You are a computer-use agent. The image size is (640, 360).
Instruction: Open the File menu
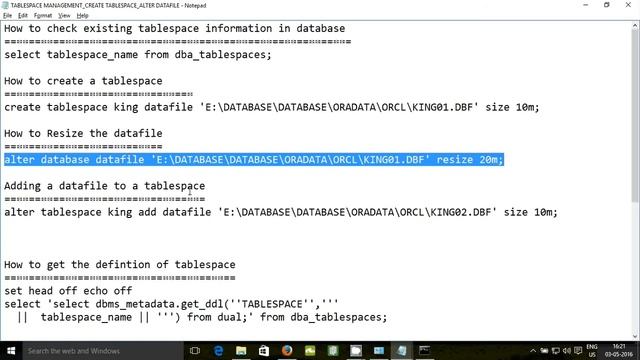tap(7, 16)
